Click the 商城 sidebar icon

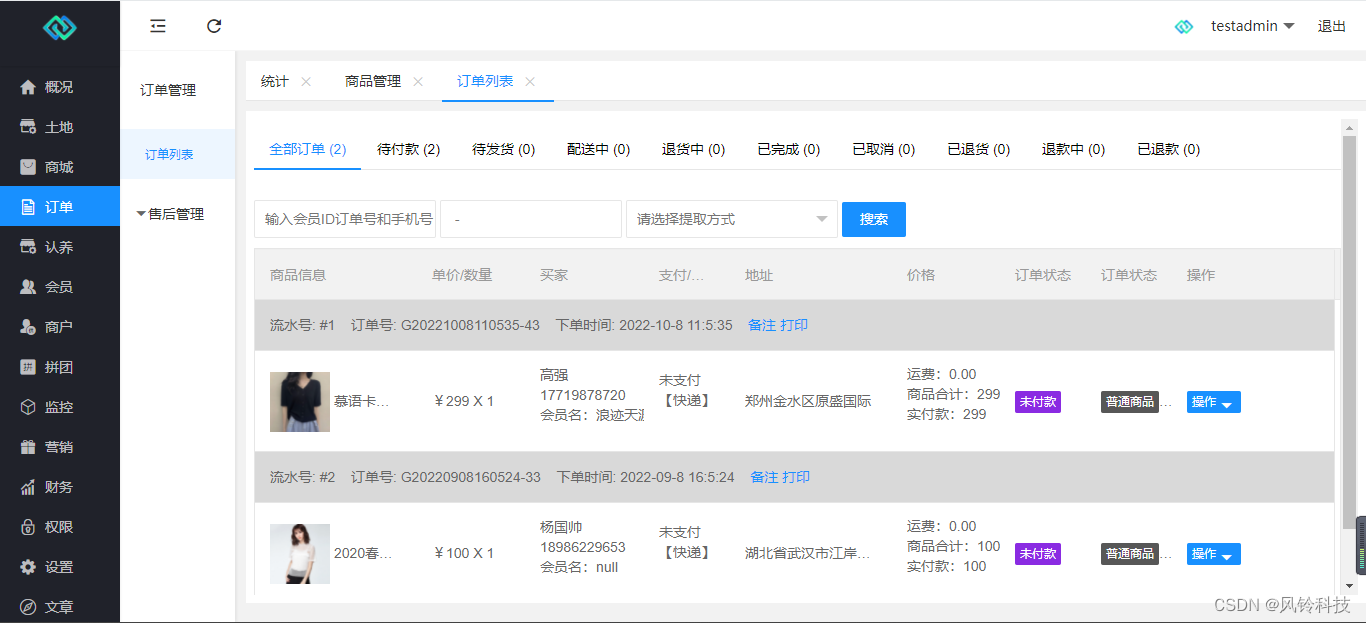28,167
